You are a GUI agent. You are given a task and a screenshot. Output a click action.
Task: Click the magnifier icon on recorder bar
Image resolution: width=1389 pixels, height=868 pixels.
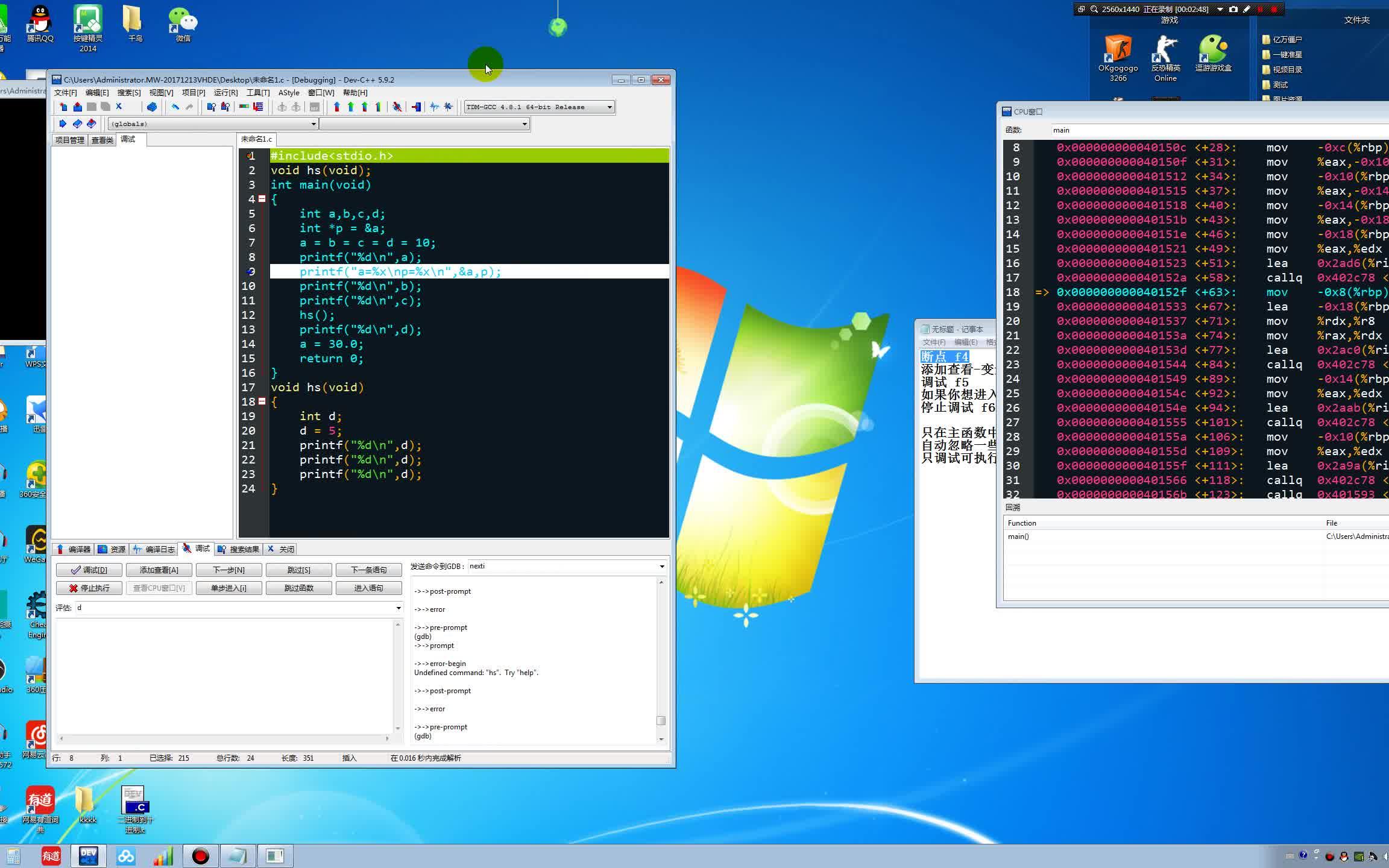(1094, 9)
